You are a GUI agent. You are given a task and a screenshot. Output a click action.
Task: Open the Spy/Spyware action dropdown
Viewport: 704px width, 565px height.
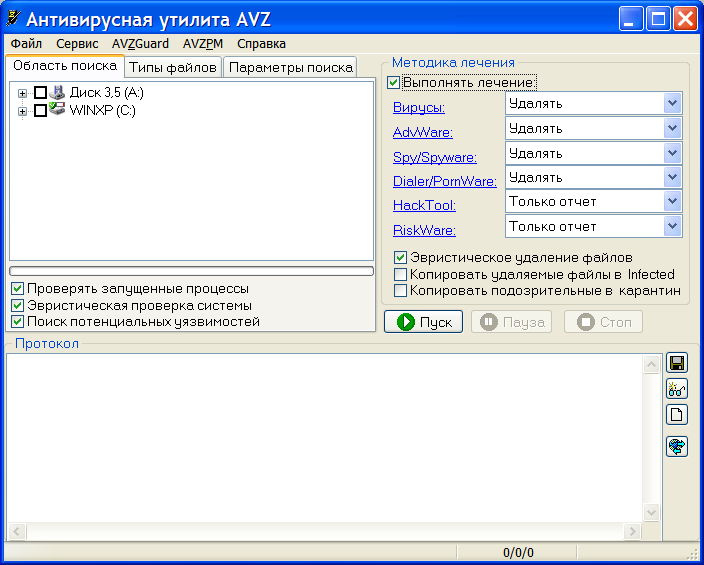[x=672, y=153]
